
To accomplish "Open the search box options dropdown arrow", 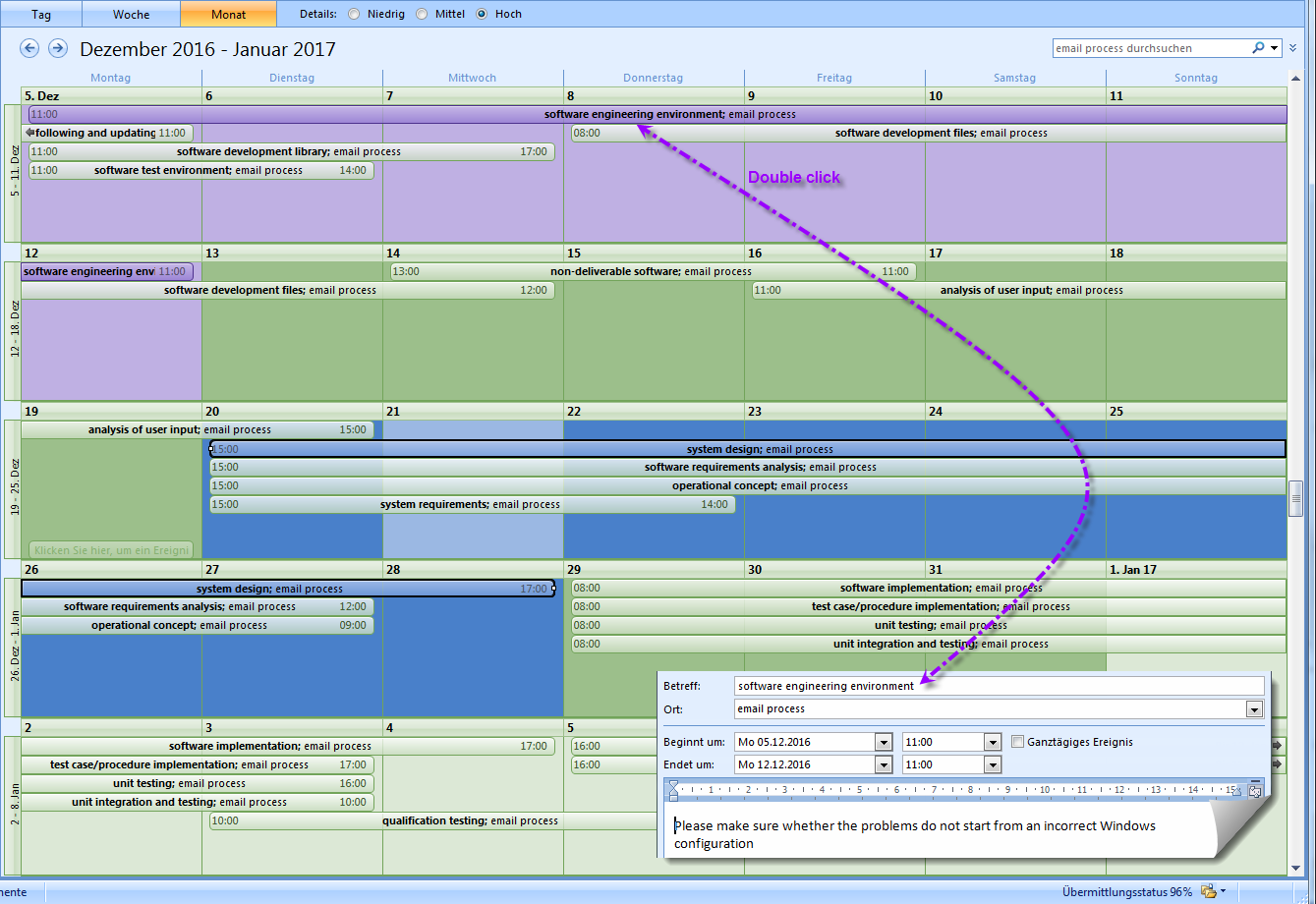I will (1275, 47).
